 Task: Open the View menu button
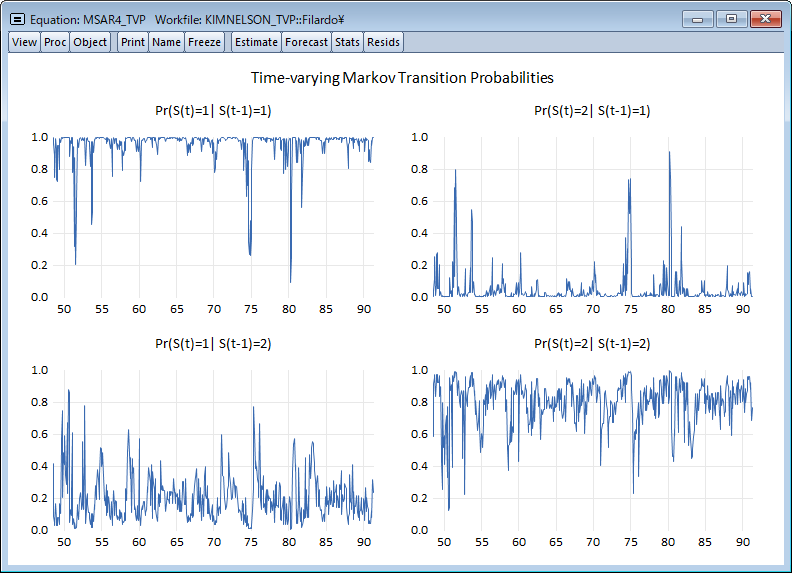pos(24,42)
